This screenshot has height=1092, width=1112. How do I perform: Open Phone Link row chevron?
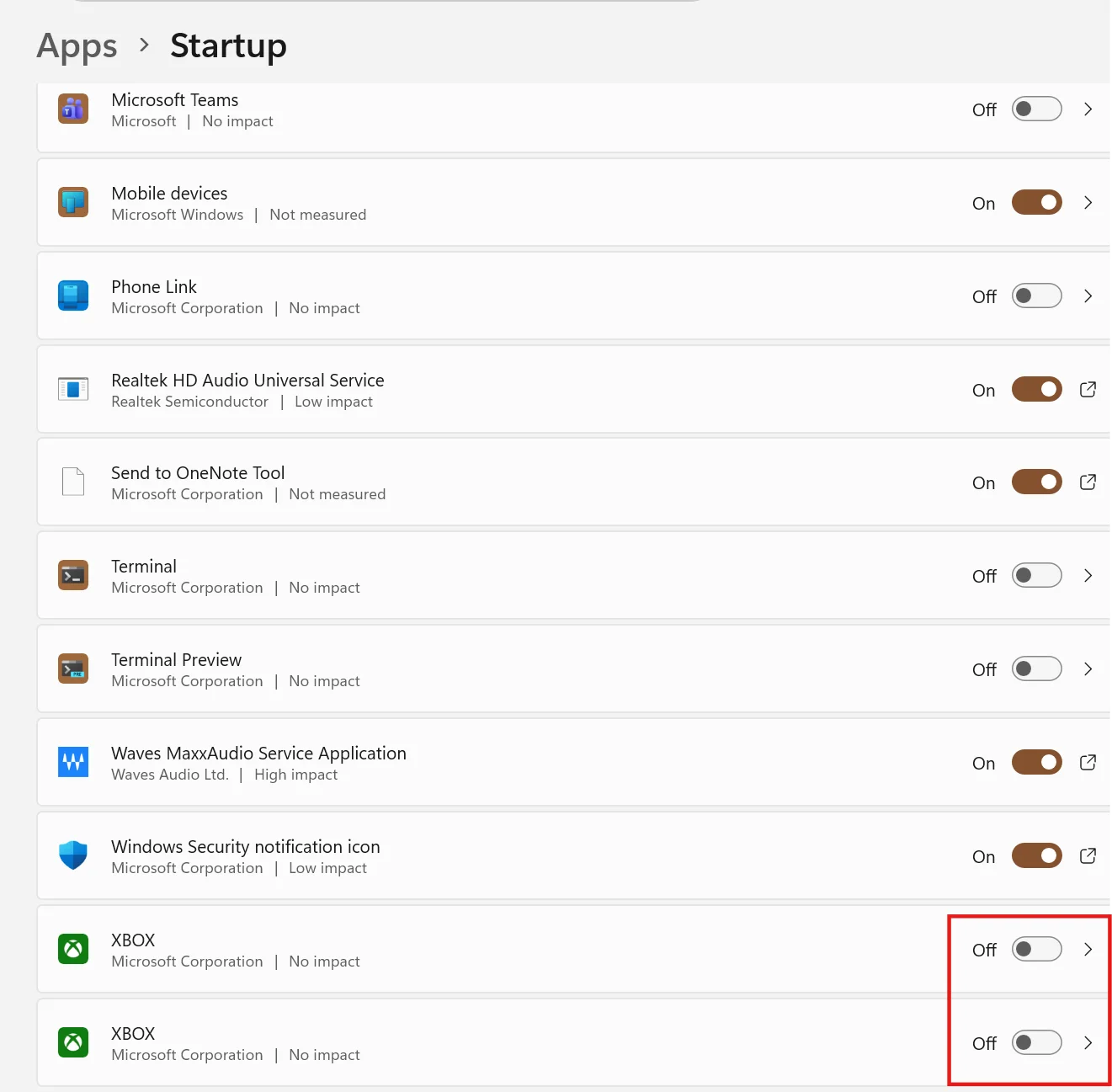tap(1088, 296)
